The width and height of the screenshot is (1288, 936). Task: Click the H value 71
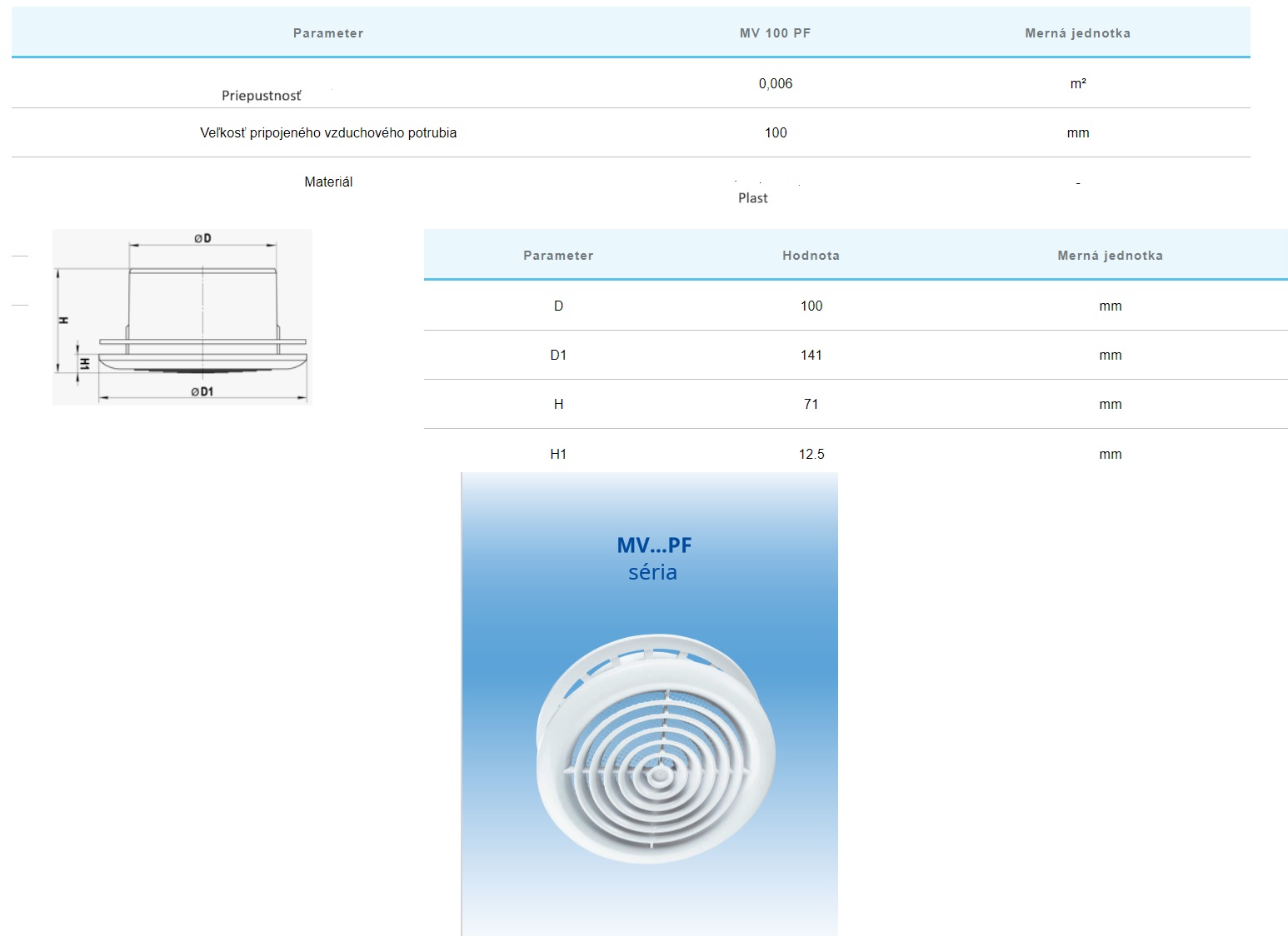coord(811,404)
